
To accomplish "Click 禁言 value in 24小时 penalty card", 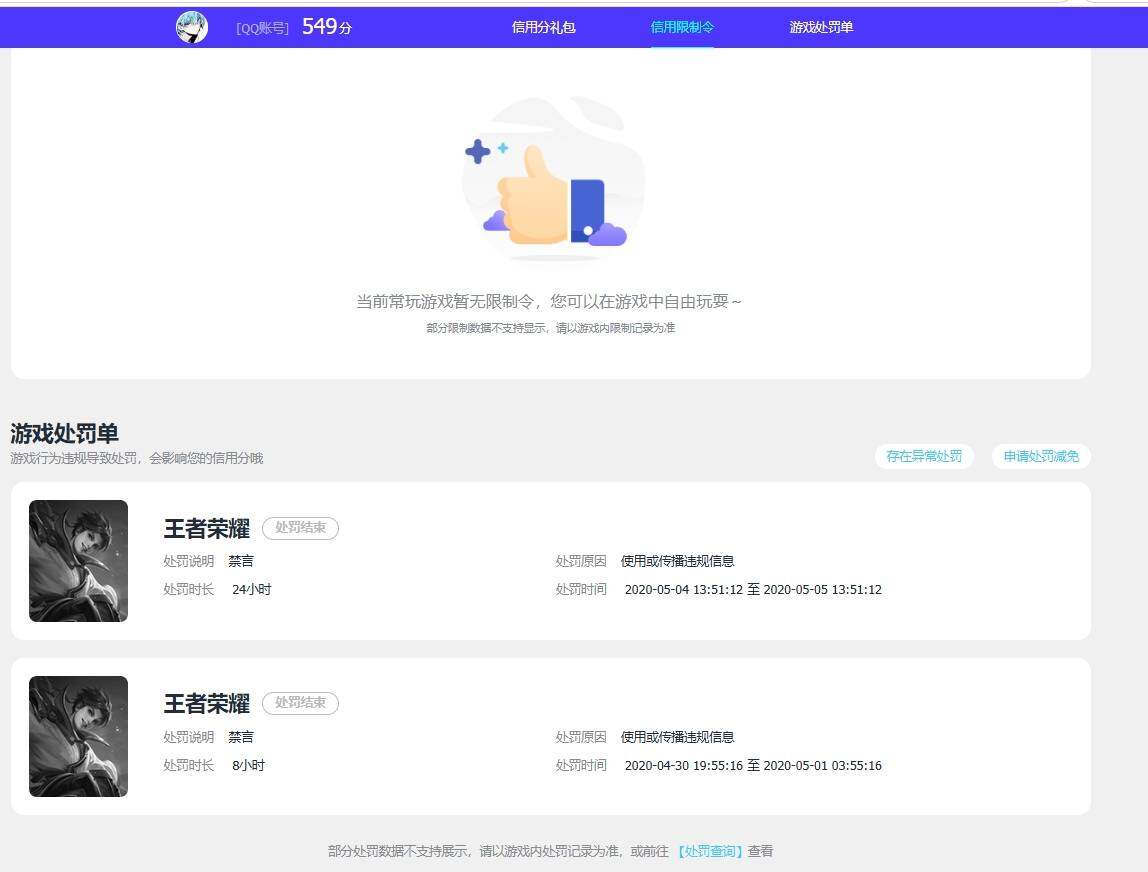I will point(241,562).
